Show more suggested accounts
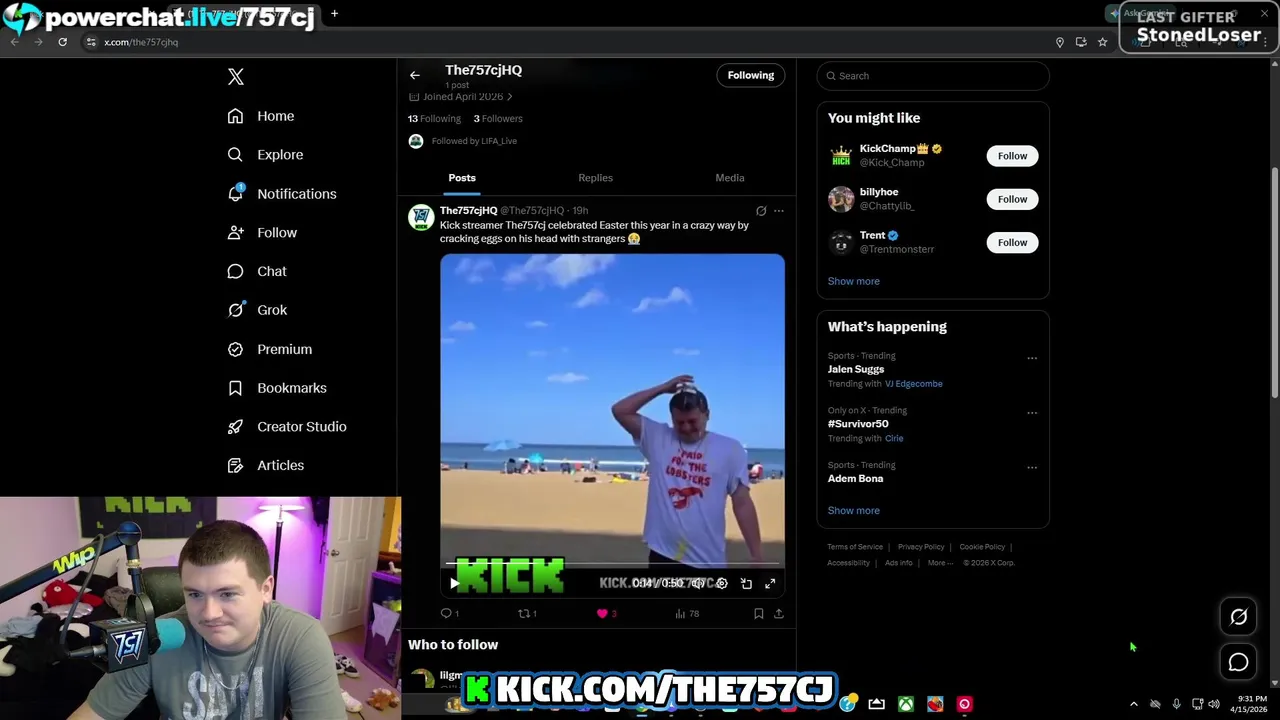This screenshot has width=1280, height=720. [853, 281]
